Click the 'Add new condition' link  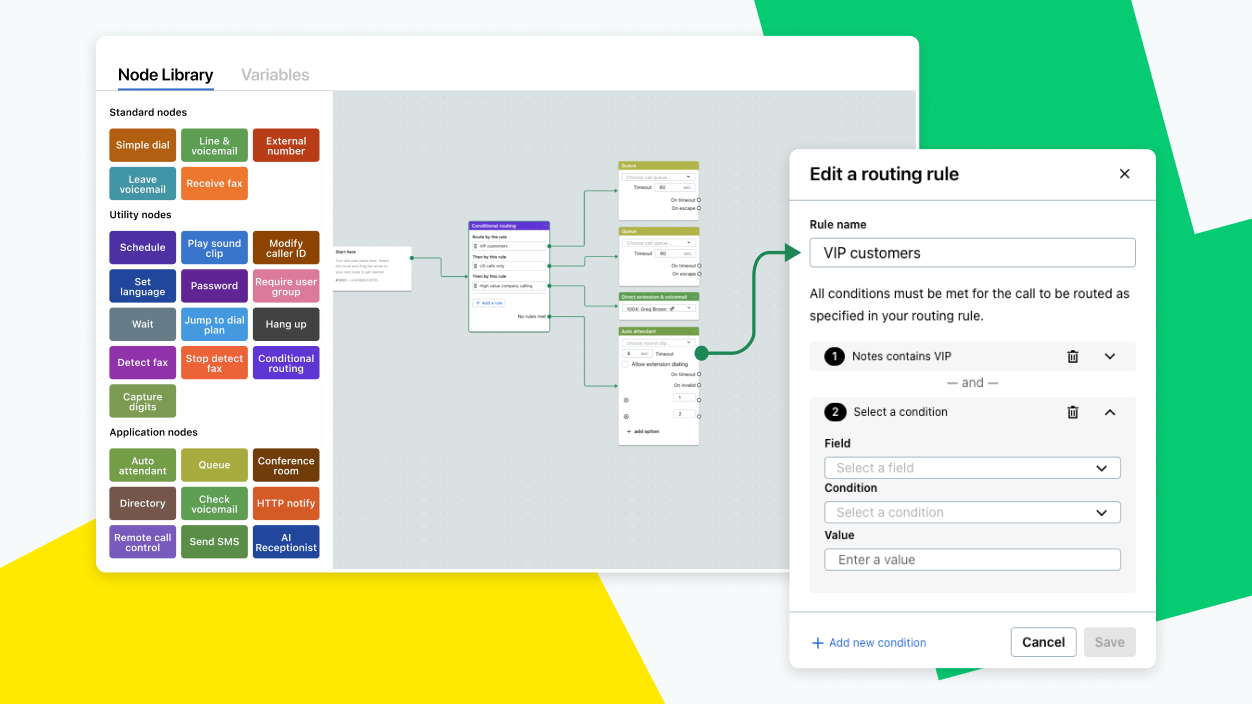pyautogui.click(x=868, y=642)
